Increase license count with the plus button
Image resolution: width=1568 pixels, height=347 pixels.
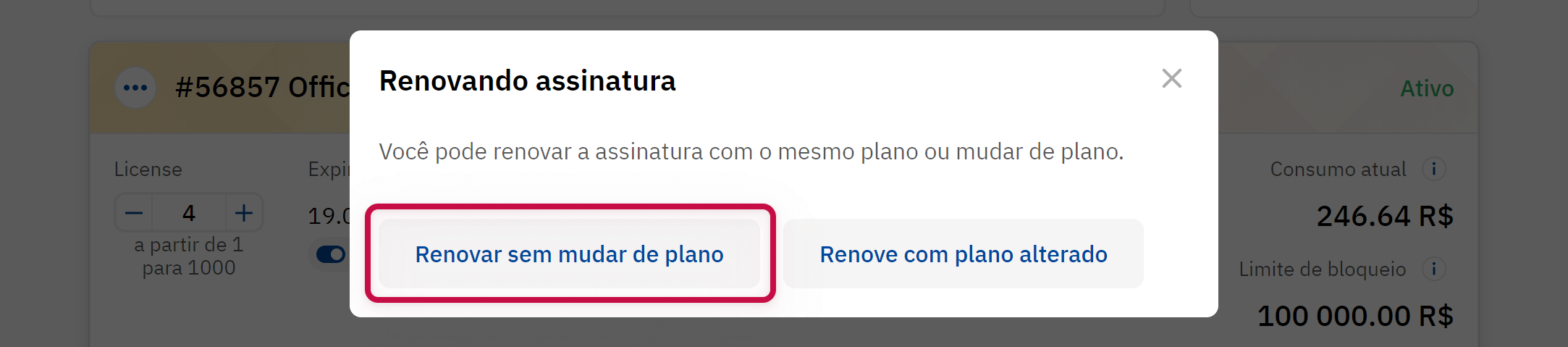(244, 213)
